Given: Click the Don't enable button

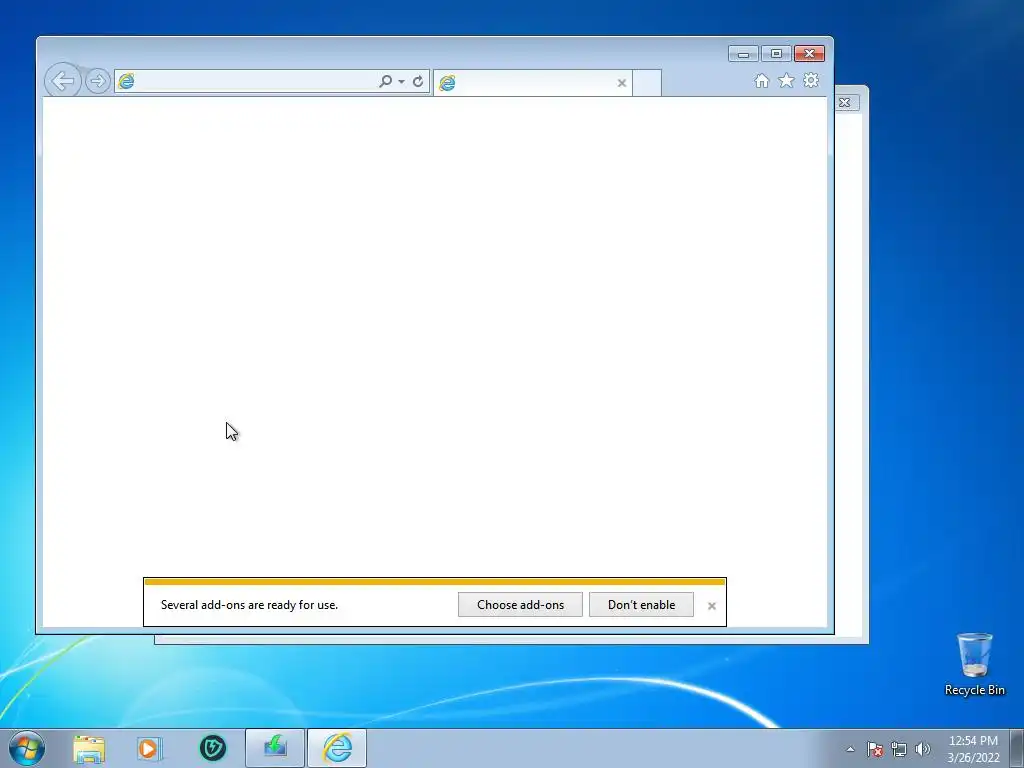Looking at the screenshot, I should point(641,605).
